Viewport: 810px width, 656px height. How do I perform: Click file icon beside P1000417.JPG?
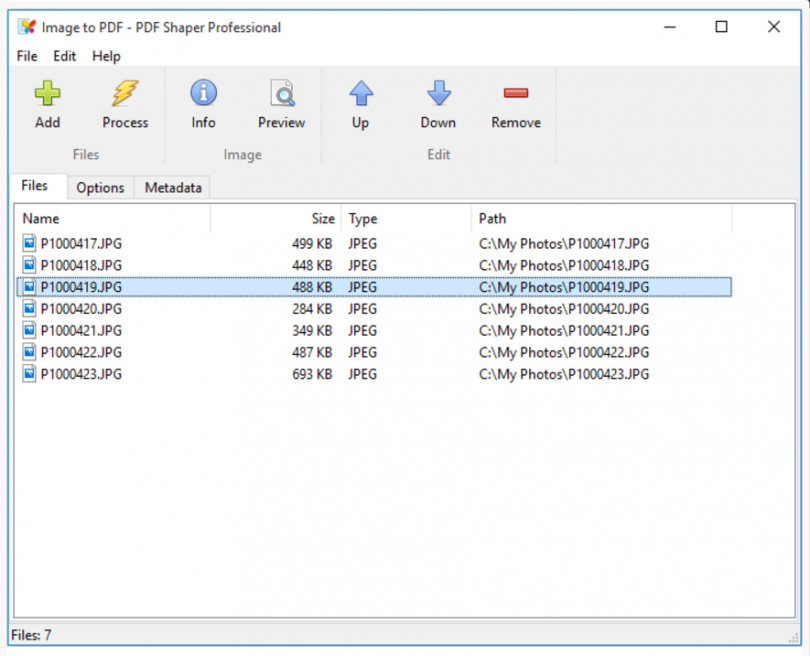click(x=29, y=243)
